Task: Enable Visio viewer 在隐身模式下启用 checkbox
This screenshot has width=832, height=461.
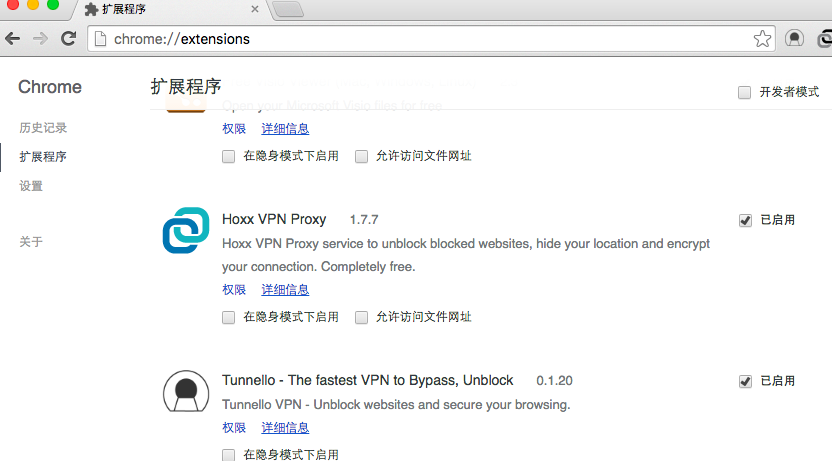Action: 228,156
